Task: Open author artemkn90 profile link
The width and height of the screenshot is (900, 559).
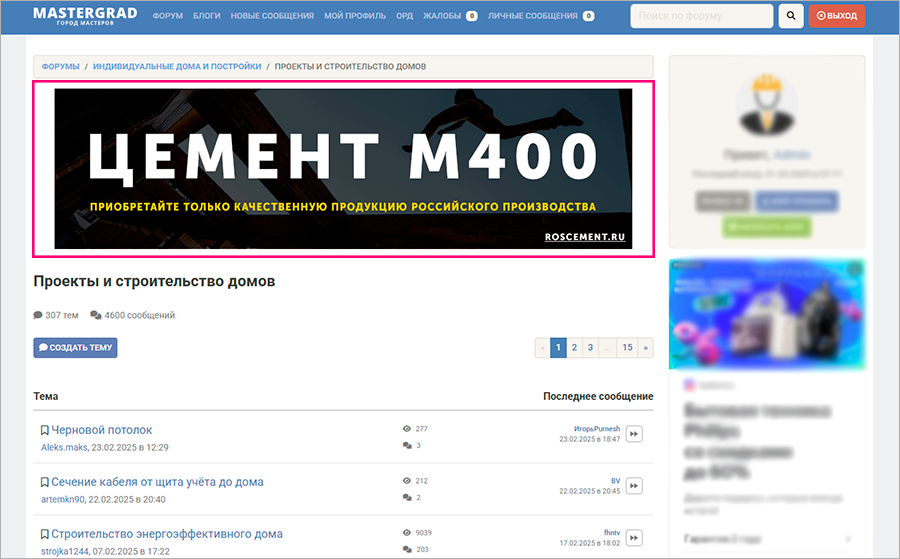Action: coord(63,499)
